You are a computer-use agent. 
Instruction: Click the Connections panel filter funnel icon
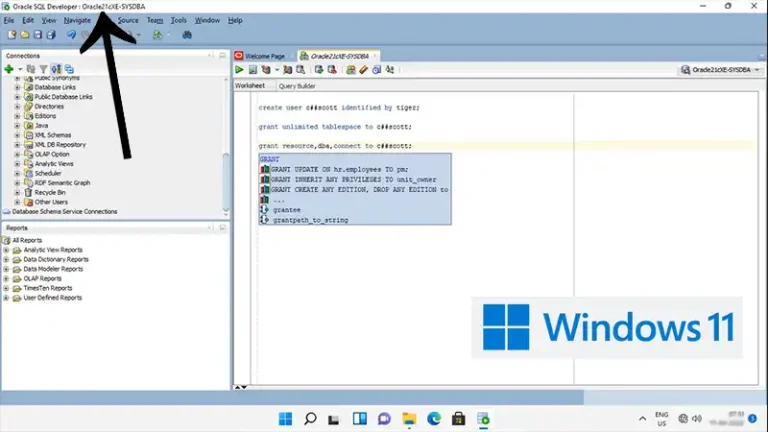pyautogui.click(x=44, y=69)
